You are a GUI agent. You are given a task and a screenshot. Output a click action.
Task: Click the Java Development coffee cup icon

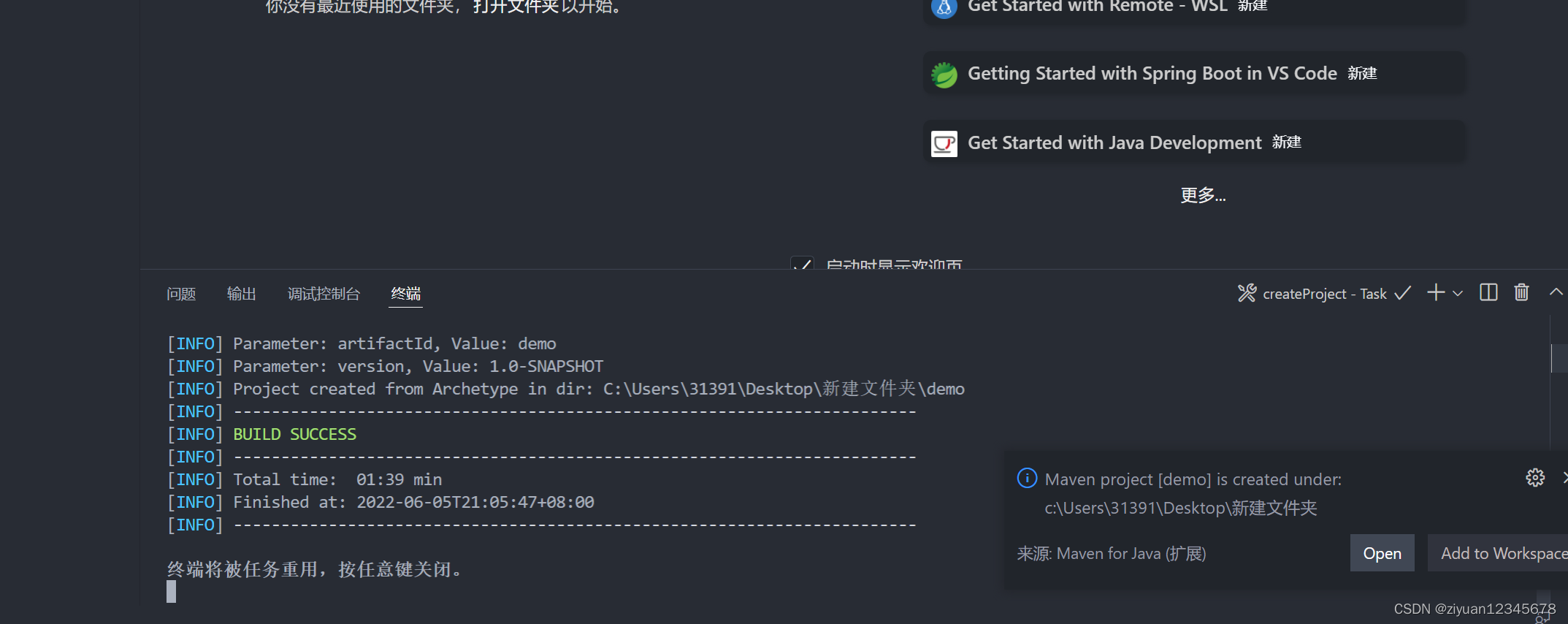click(944, 142)
